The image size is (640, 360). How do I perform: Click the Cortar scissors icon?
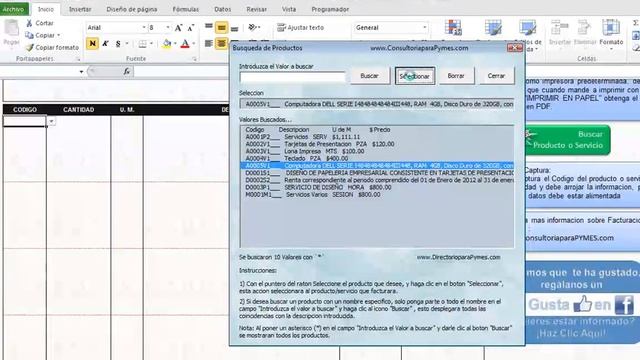click(29, 23)
